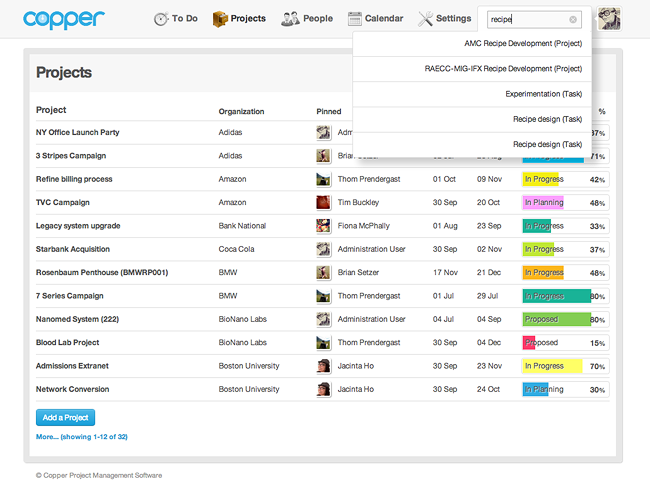
Task: Click yellow In Progress bar for Refine billing
Action: pyautogui.click(x=541, y=179)
